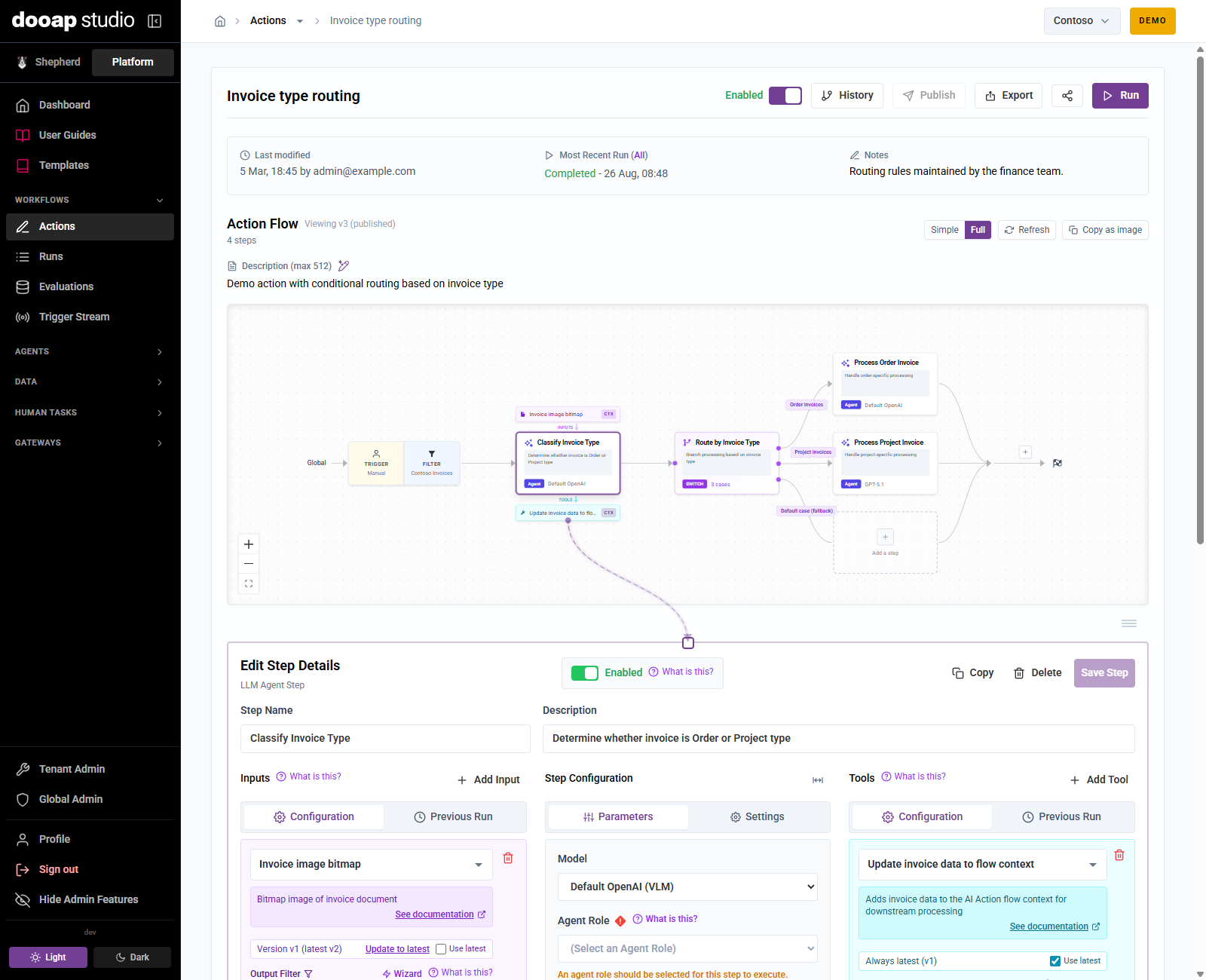The height and width of the screenshot is (980, 1206).
Task: Open the Settings tab in Step Configuration
Action: coord(758,816)
